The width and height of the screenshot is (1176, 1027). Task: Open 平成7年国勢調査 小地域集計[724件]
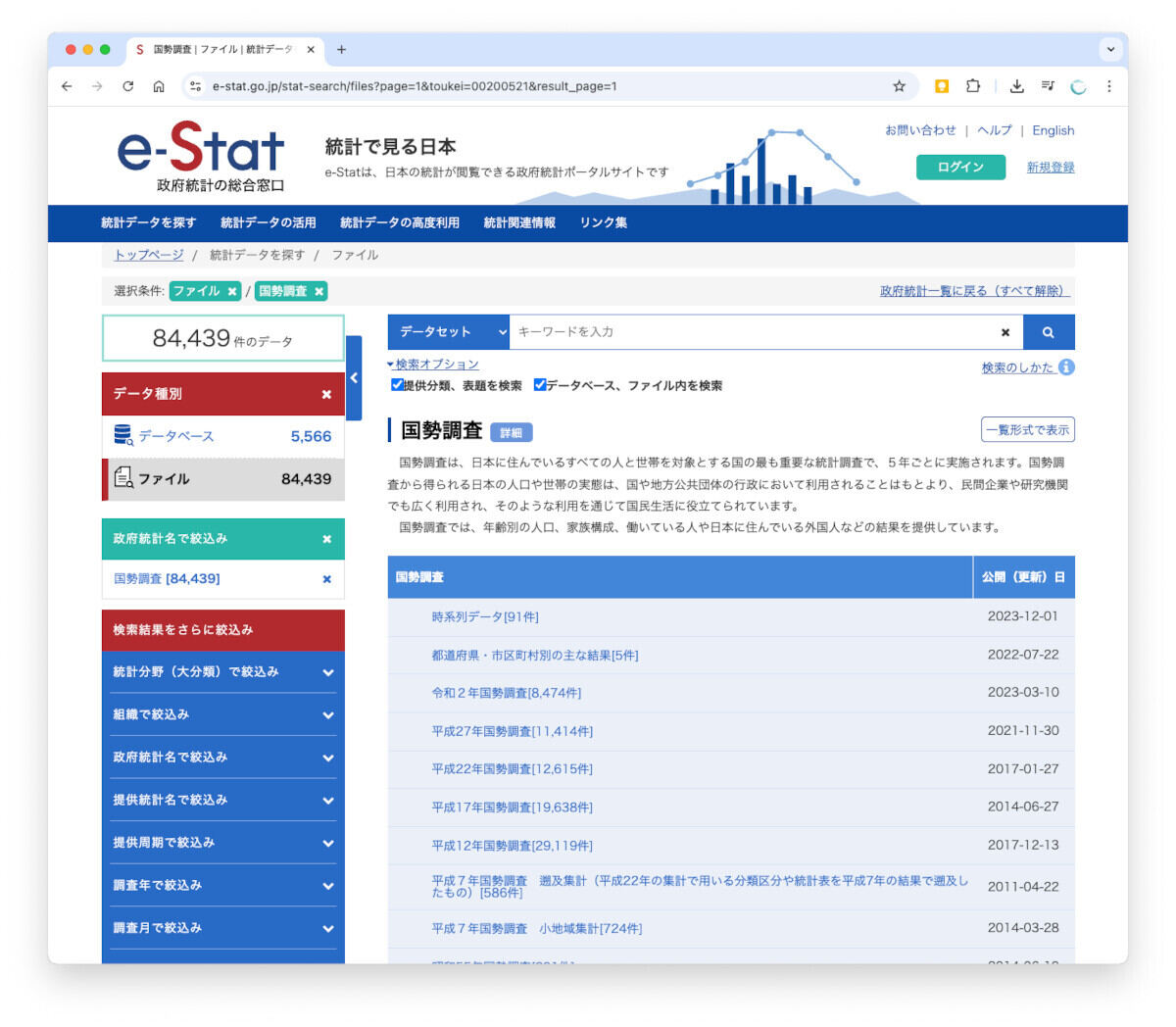coord(537,929)
